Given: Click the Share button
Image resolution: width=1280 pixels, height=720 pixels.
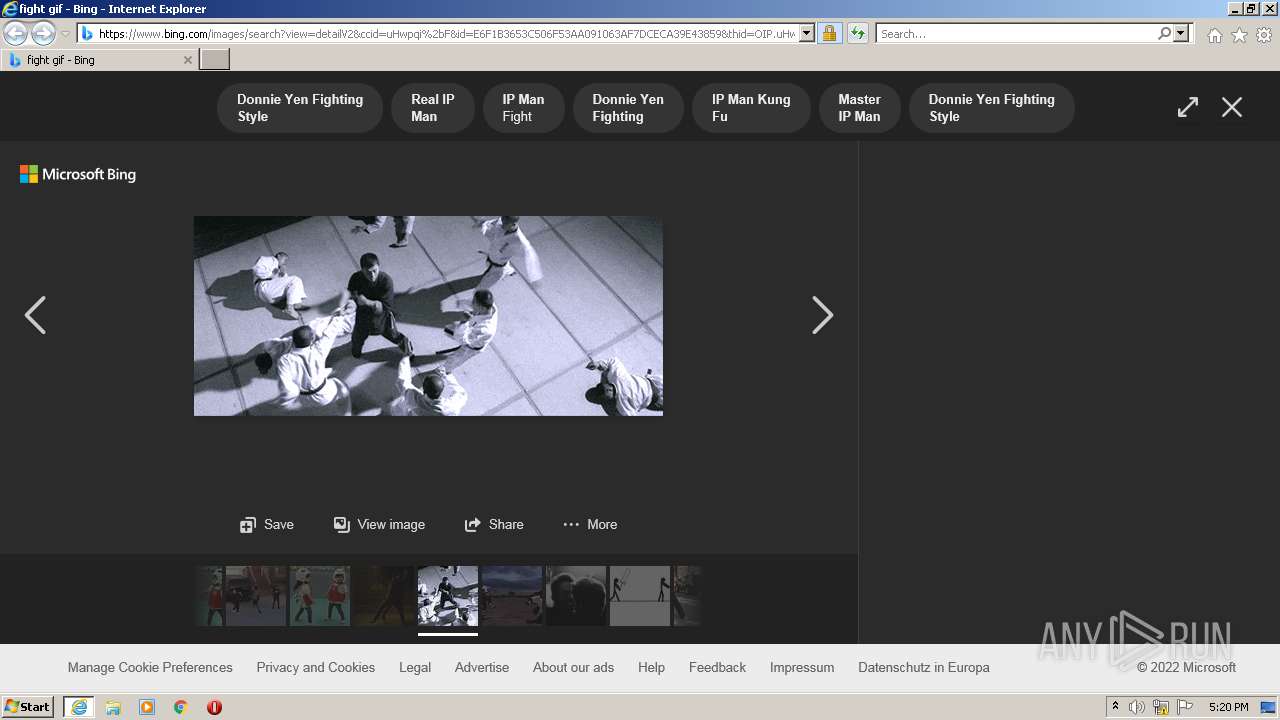Looking at the screenshot, I should 494,524.
